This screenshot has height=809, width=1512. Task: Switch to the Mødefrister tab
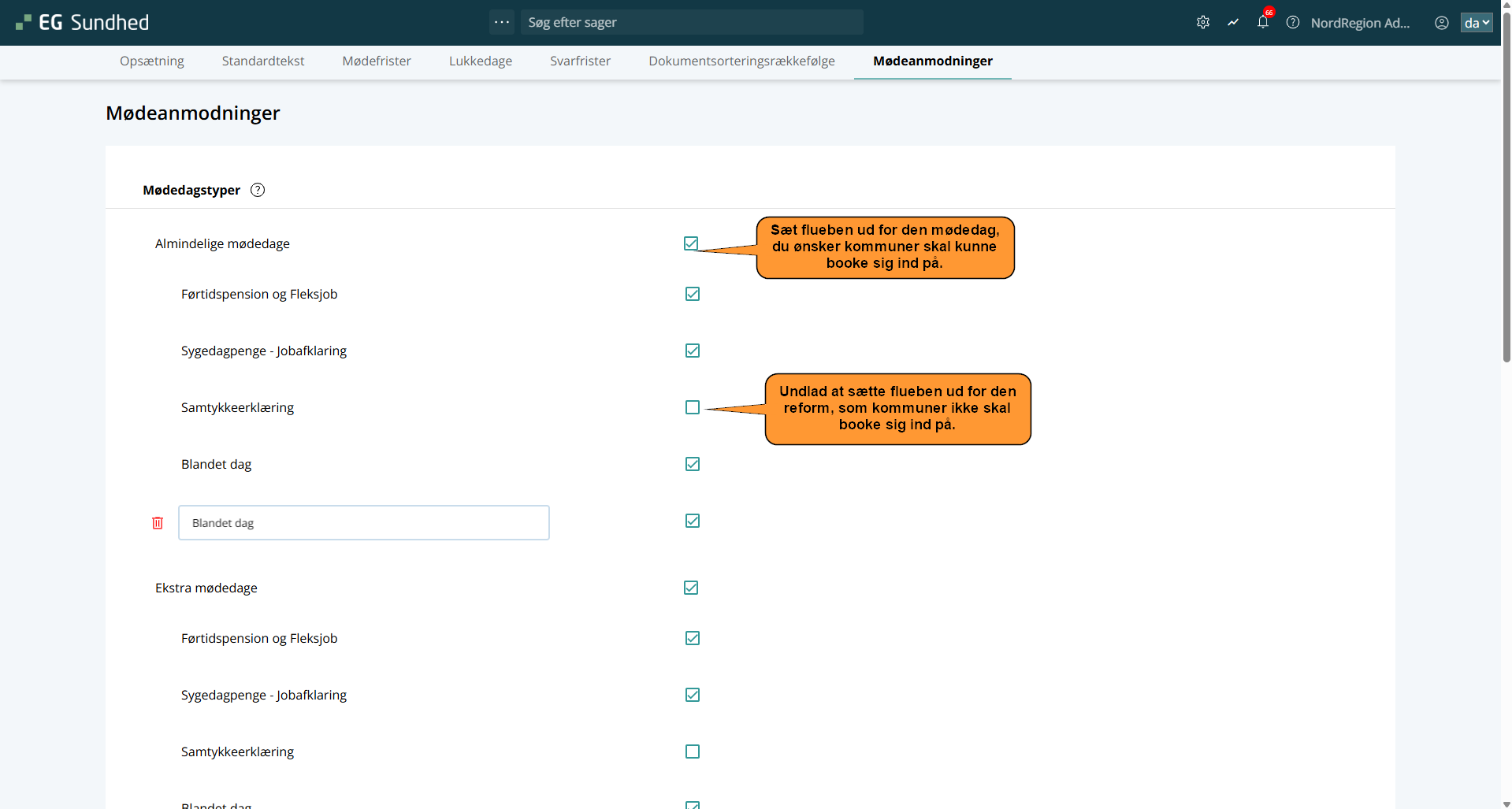click(377, 61)
